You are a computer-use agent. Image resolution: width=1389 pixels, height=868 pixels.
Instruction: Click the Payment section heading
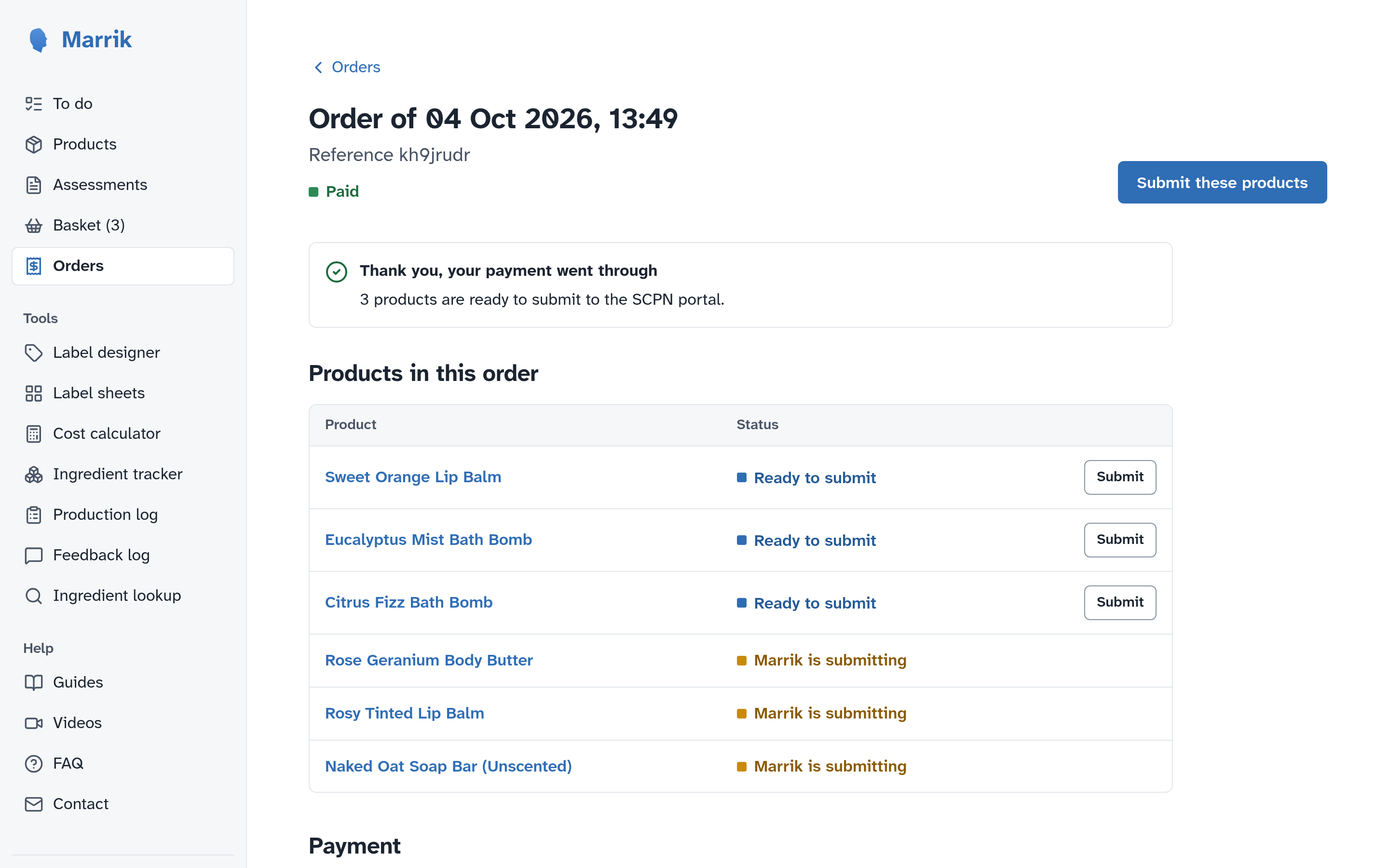354,846
